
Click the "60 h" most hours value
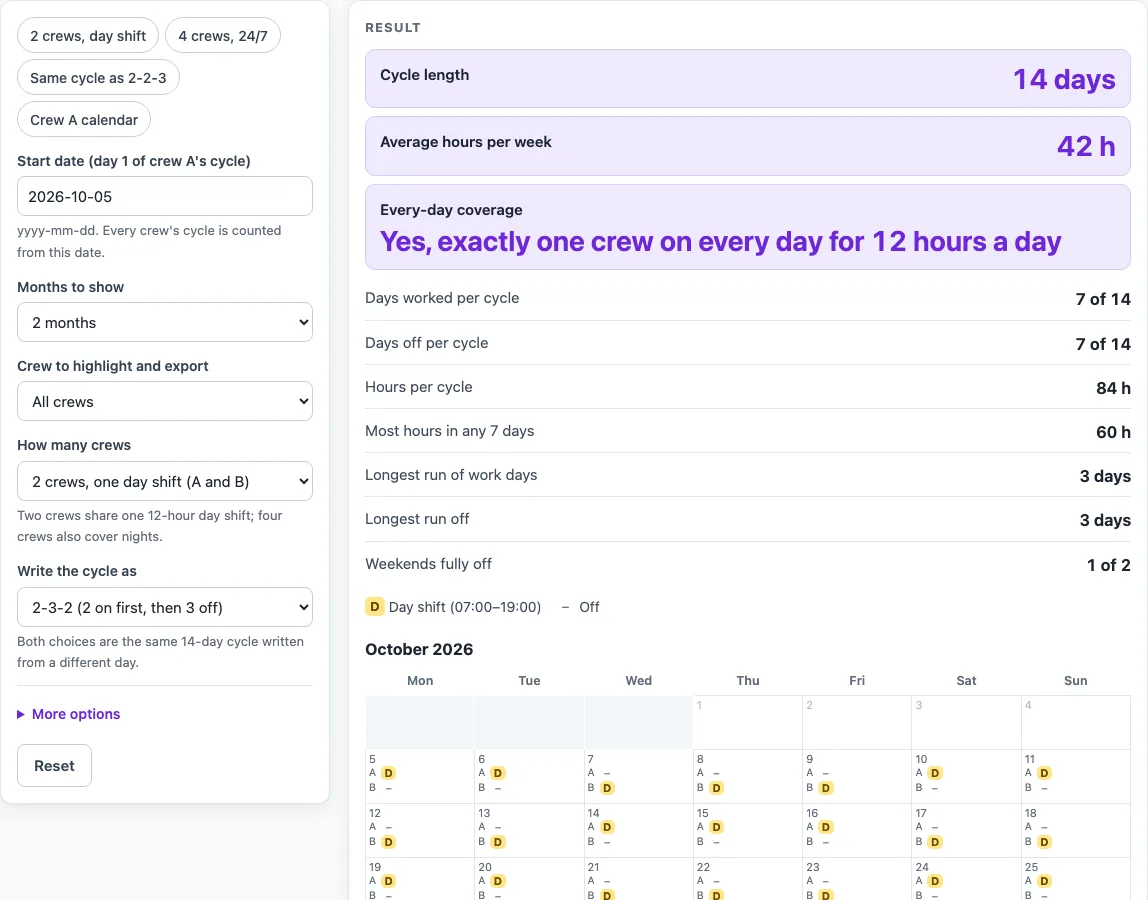coord(1113,432)
